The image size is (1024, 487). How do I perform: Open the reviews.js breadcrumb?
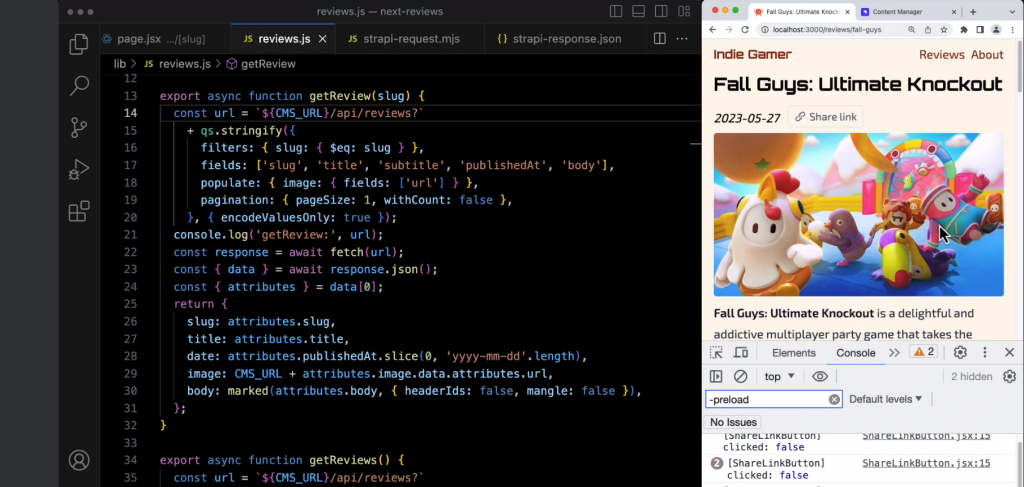(177, 63)
